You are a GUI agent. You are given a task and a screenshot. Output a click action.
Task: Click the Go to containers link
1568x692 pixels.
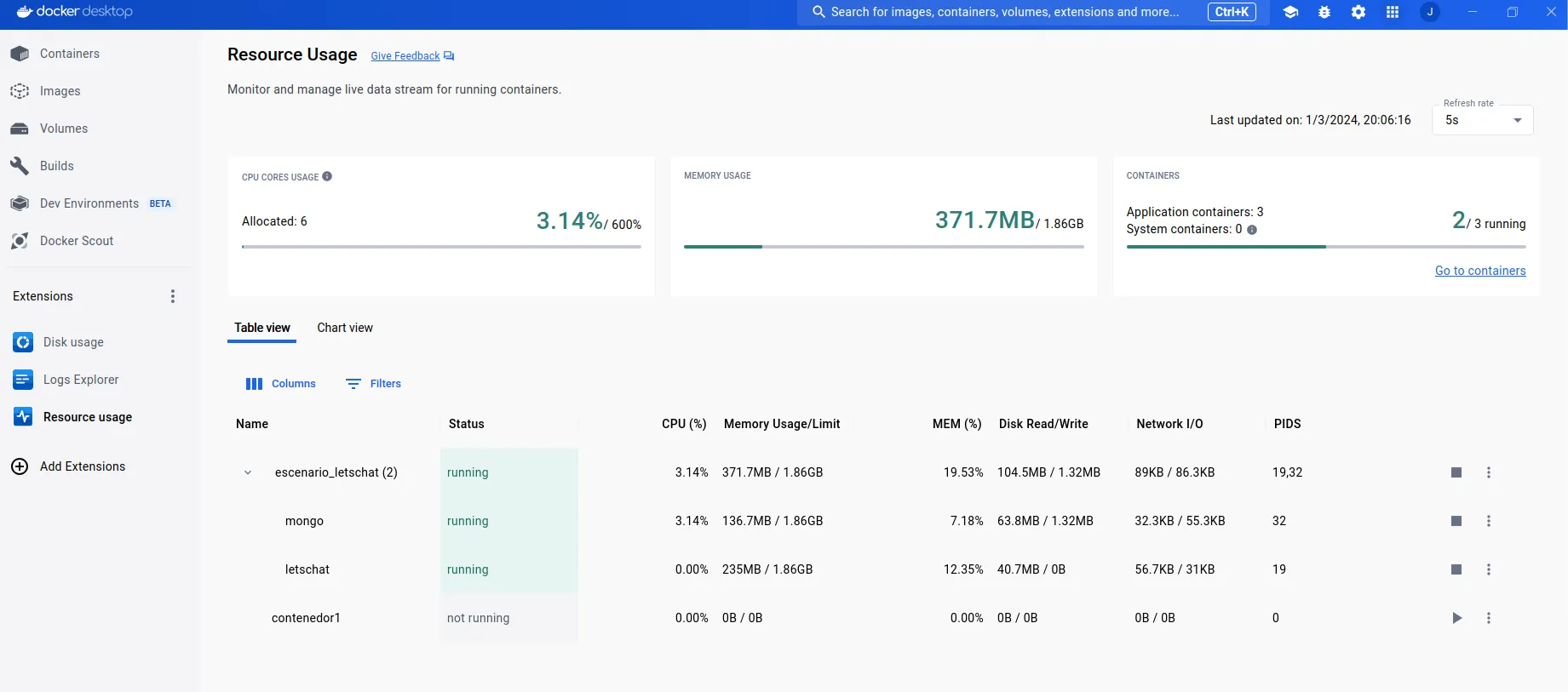click(1479, 271)
